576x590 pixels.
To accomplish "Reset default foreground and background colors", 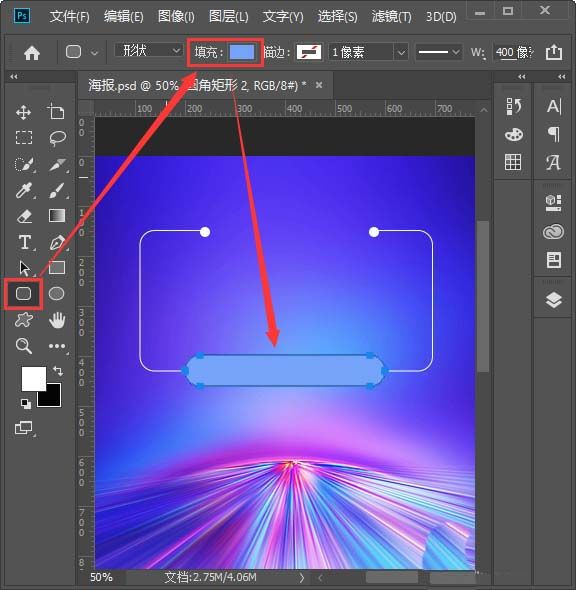I will [x=26, y=404].
